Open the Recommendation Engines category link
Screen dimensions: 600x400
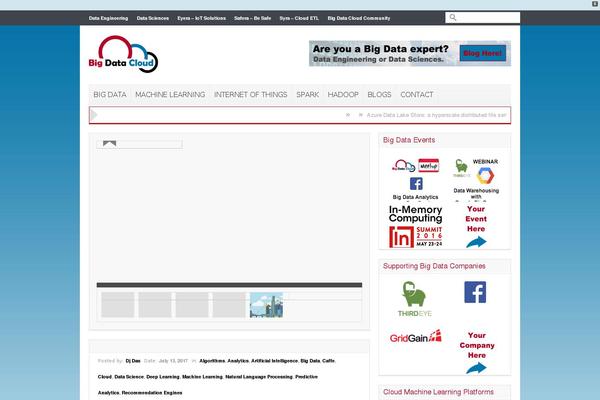coord(152,393)
